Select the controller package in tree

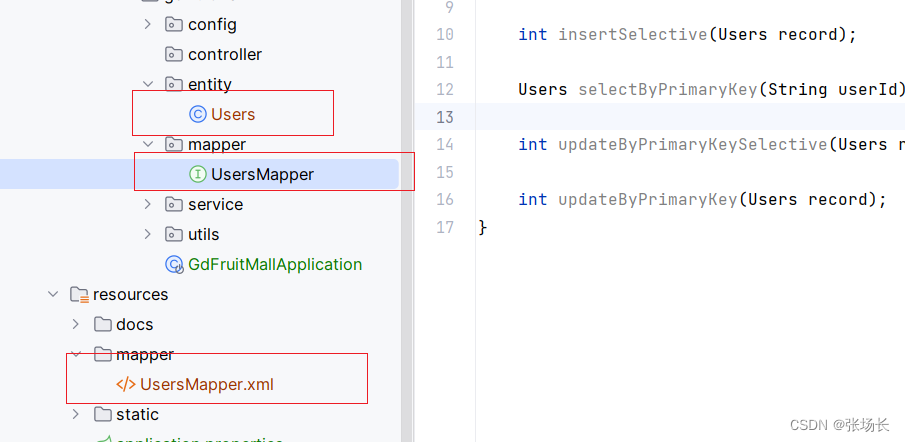[x=225, y=54]
